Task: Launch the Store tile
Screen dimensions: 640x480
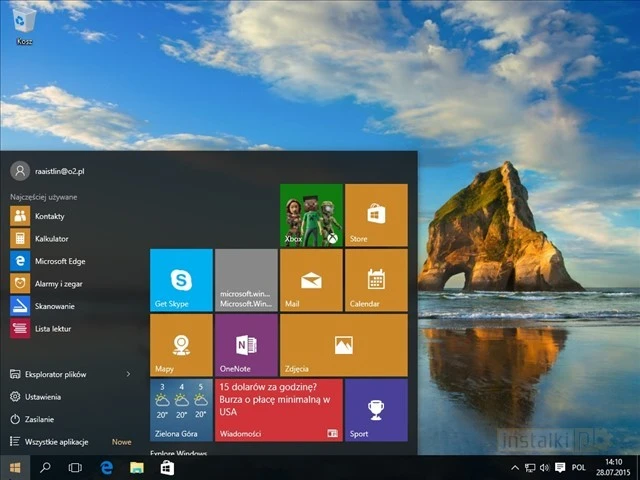Action: tap(376, 215)
